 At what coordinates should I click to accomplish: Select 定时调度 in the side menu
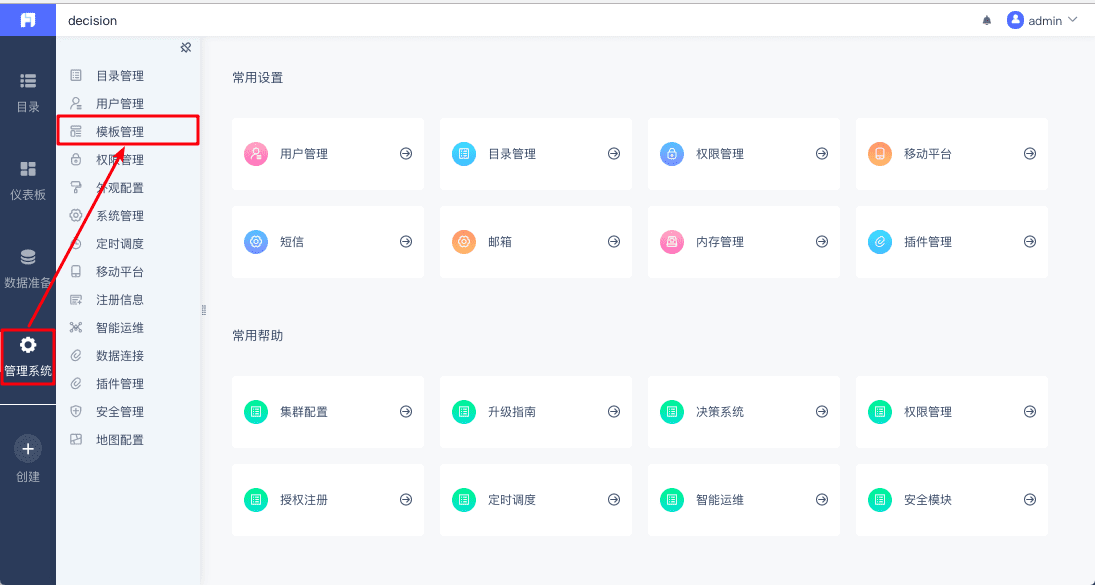point(120,244)
